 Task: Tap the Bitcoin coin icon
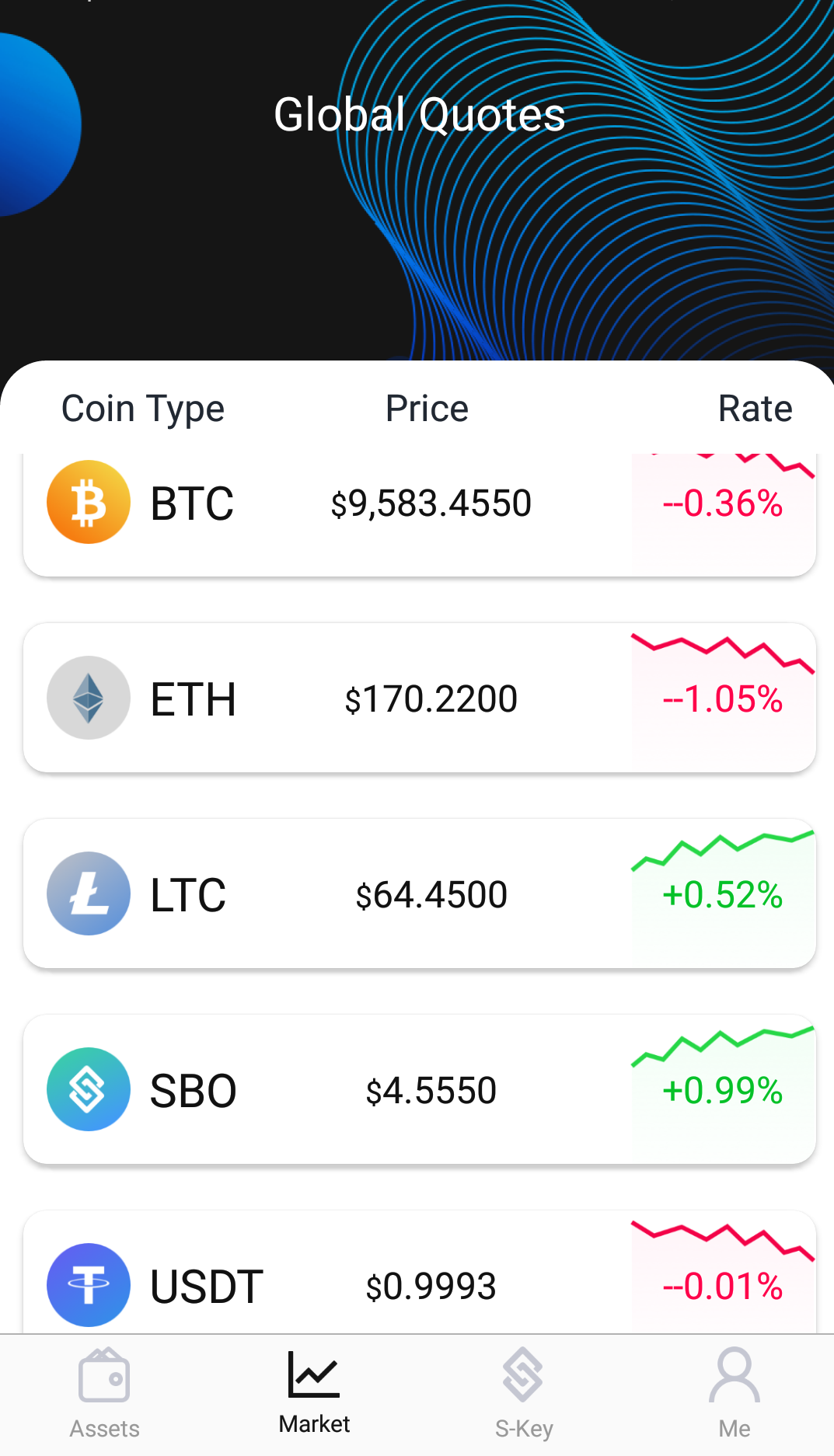89,502
